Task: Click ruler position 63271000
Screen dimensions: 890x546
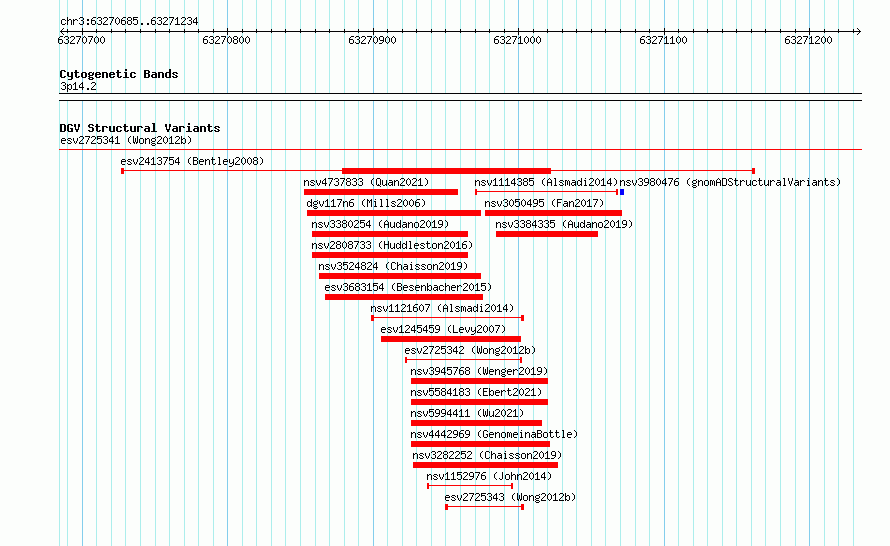Action: [x=518, y=40]
